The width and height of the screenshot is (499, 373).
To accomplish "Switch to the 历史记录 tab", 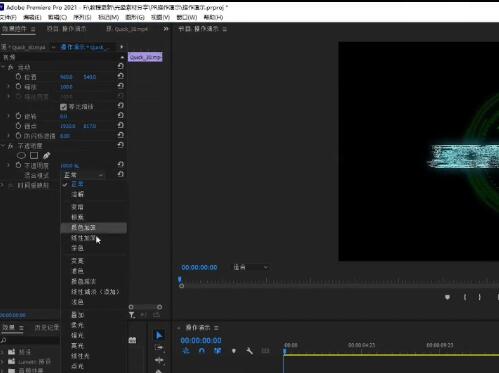I will [47, 328].
